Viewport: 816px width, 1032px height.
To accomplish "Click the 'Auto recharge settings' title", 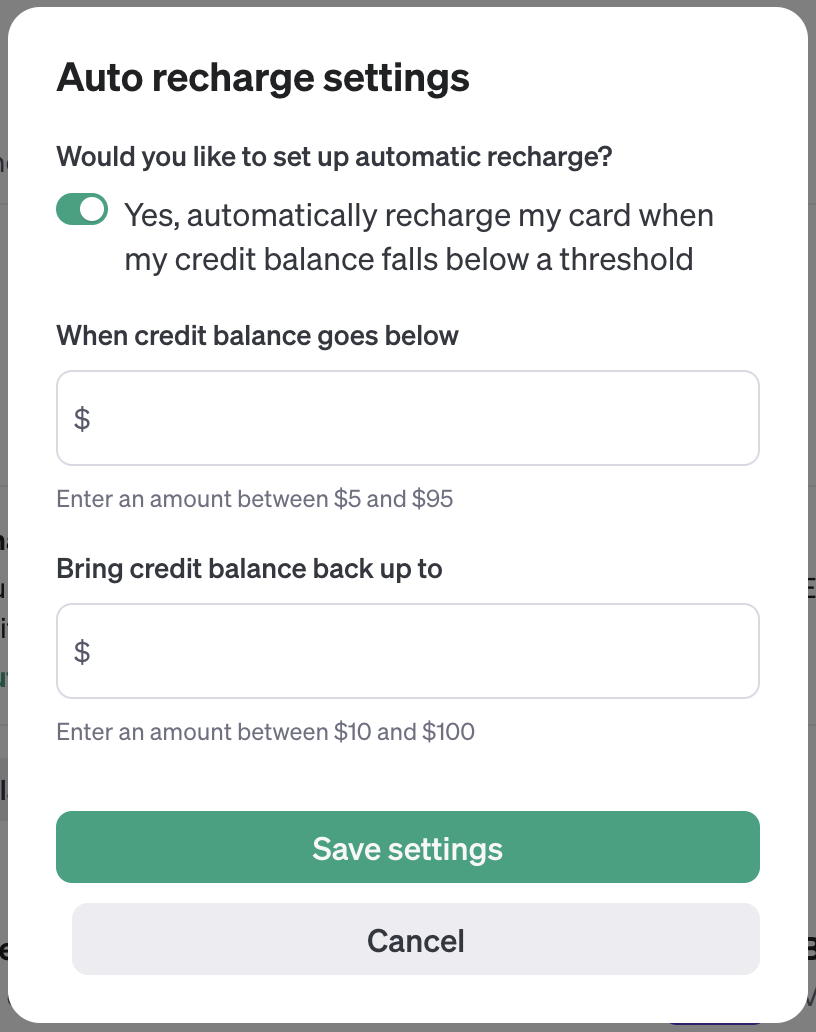I will coord(263,77).
